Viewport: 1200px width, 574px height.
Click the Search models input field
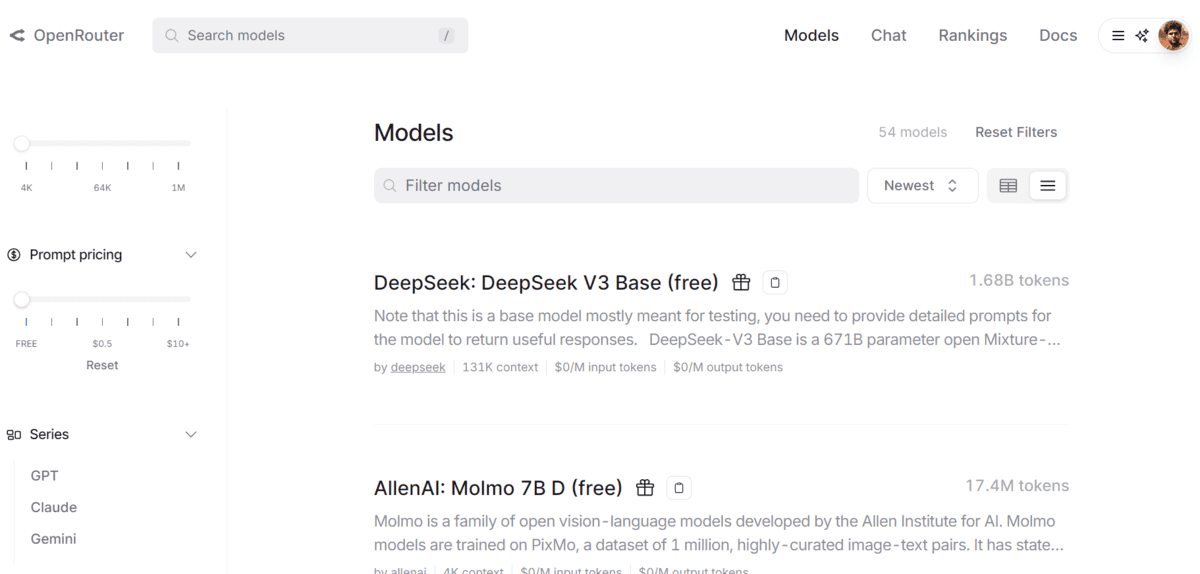[310, 36]
